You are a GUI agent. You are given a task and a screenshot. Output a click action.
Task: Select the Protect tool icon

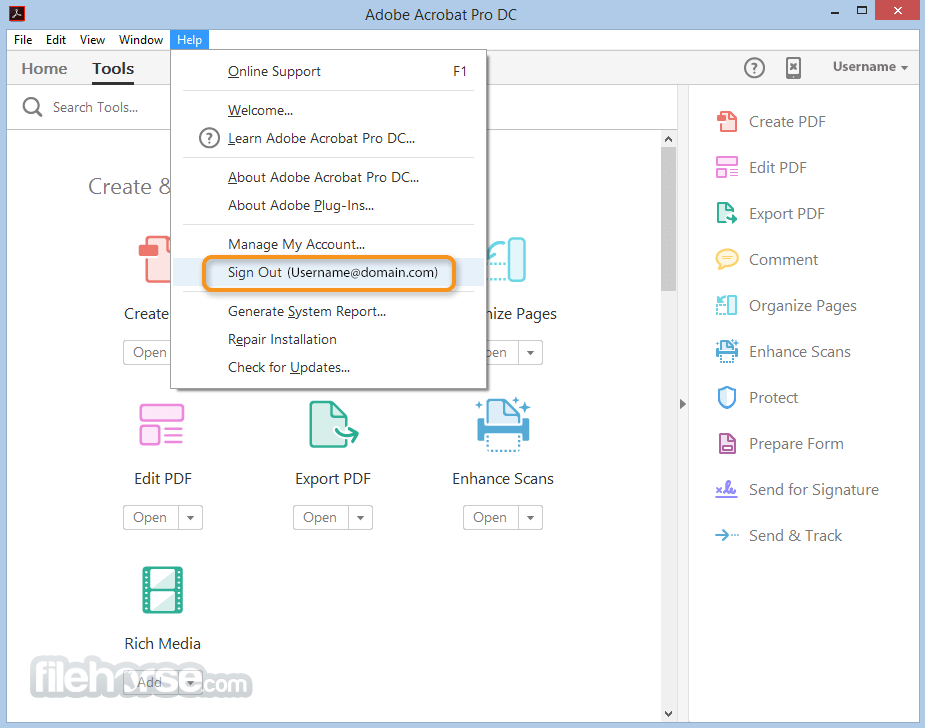(726, 397)
